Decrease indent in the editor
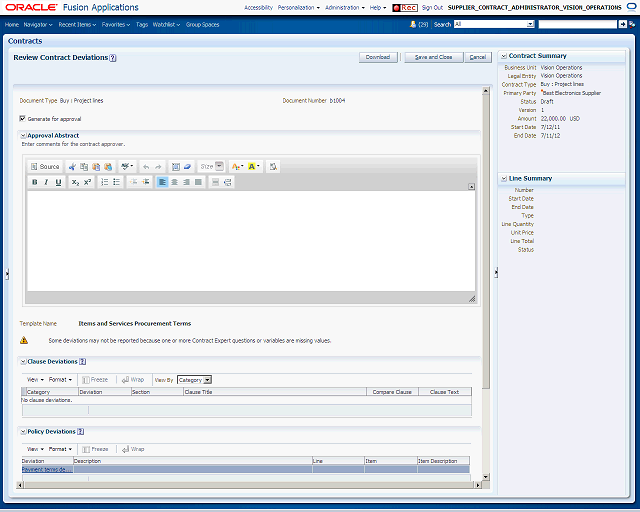 coord(133,182)
